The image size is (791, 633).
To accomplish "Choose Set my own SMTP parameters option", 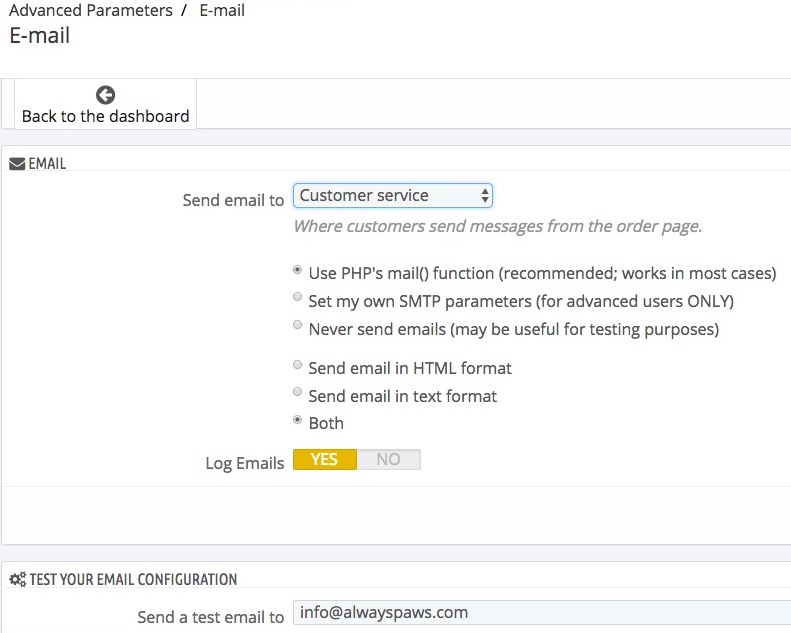I will coord(298,297).
